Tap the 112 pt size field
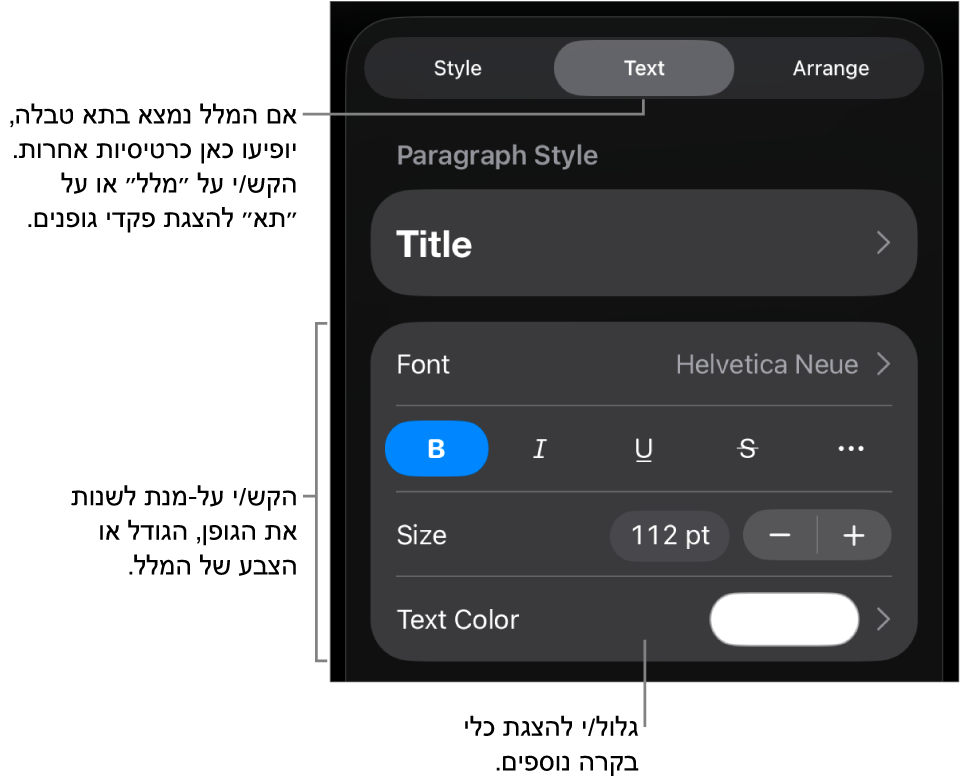Screen dimensions: 960x779 670,535
